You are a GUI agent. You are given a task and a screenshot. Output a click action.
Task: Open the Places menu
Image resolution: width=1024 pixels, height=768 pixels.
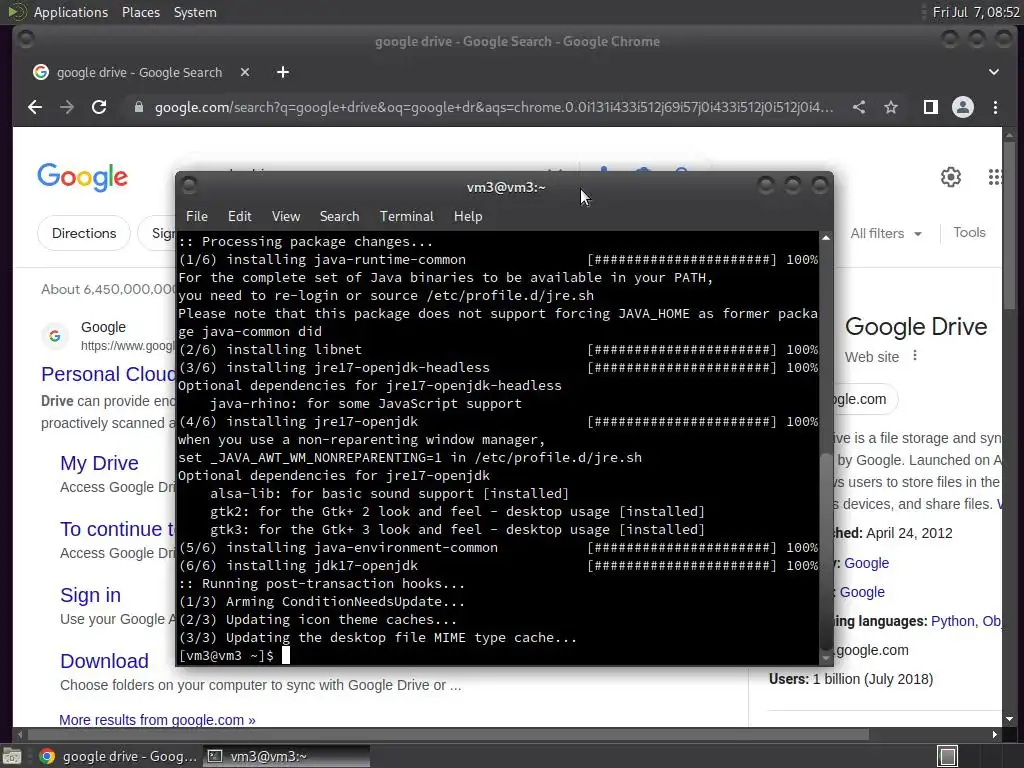pyautogui.click(x=140, y=12)
